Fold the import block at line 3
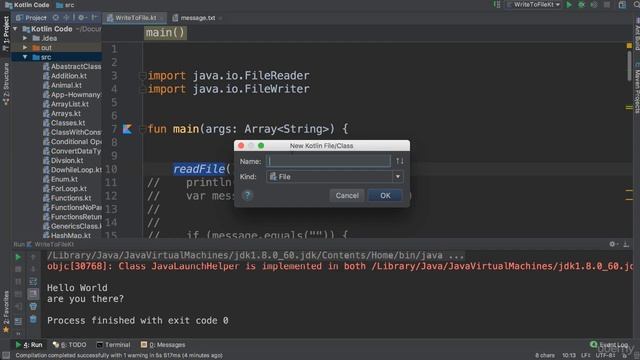640x360 pixels. pyautogui.click(x=142, y=76)
